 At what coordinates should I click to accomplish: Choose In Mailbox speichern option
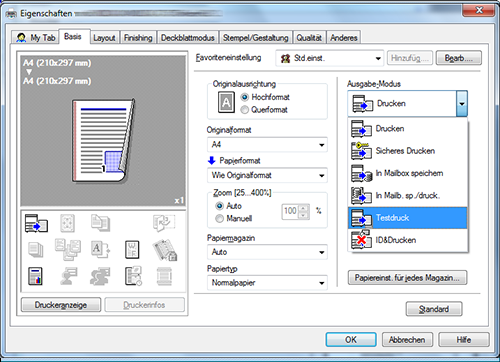click(x=408, y=173)
